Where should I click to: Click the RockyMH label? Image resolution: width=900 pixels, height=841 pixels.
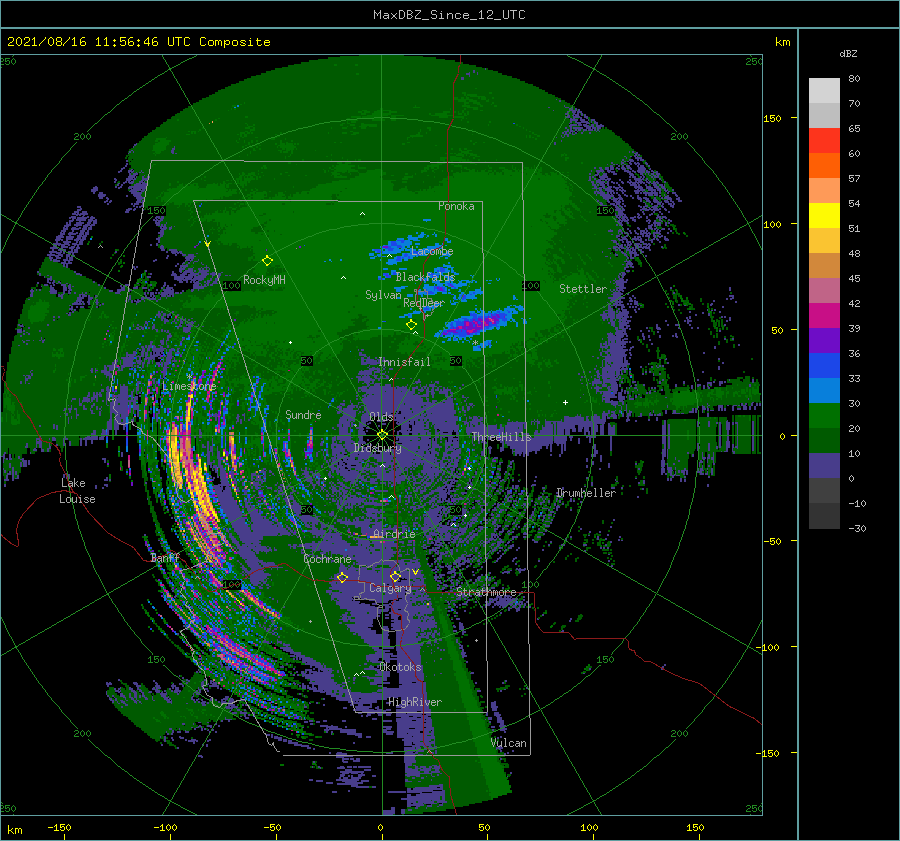264,280
